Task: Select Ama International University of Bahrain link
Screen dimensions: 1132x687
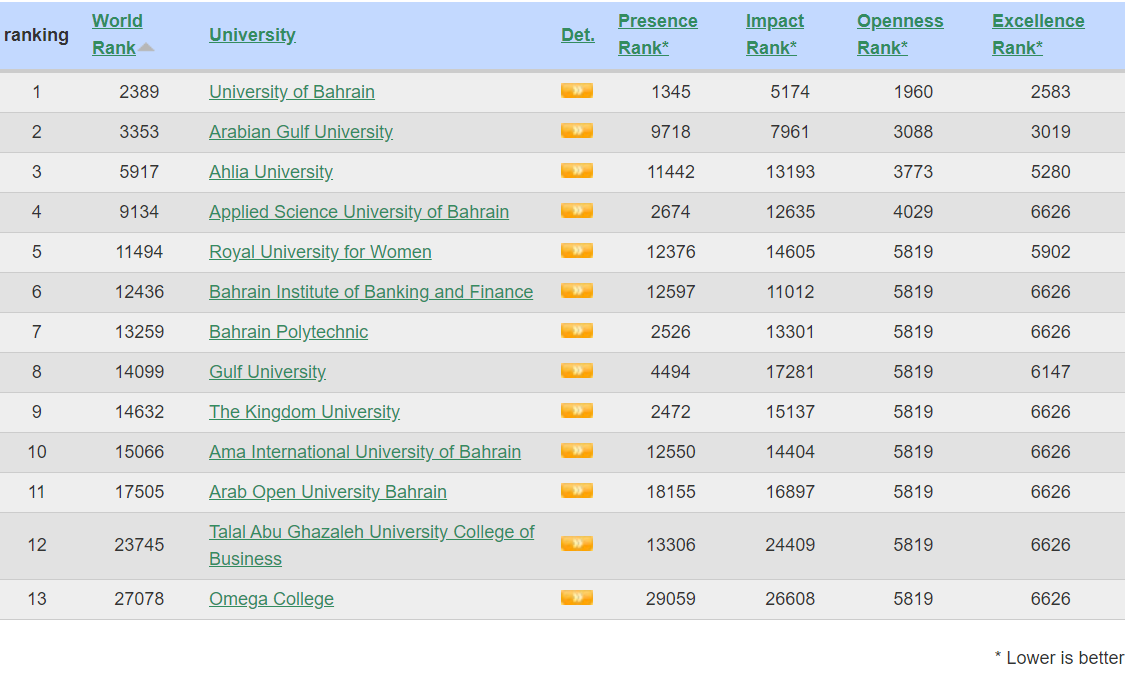Action: click(x=364, y=451)
